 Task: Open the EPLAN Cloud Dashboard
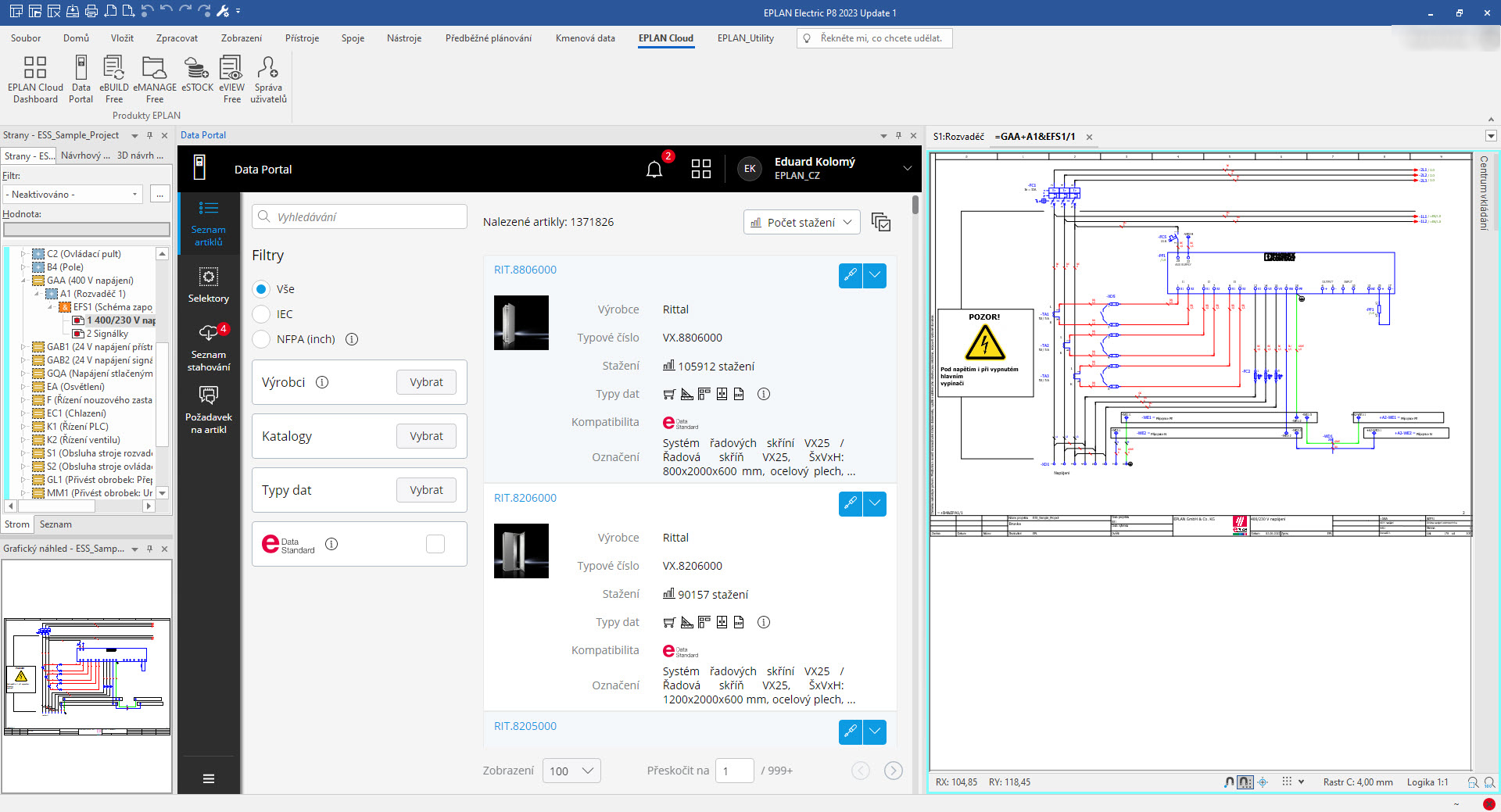point(35,79)
